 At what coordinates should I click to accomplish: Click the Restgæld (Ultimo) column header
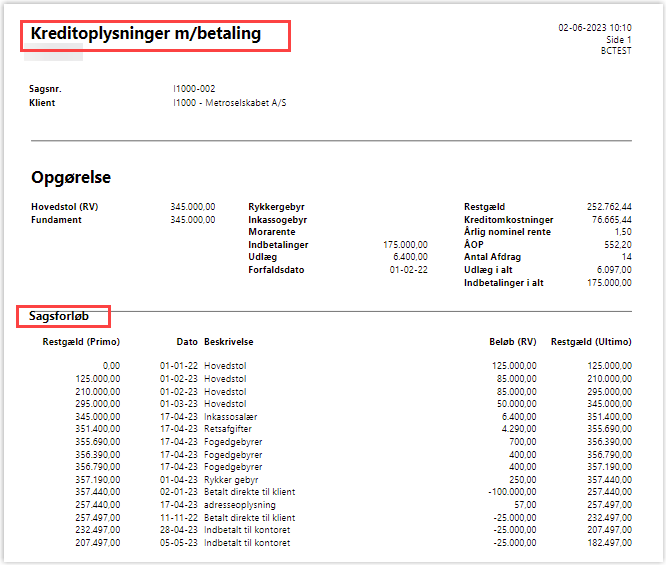(x=591, y=342)
